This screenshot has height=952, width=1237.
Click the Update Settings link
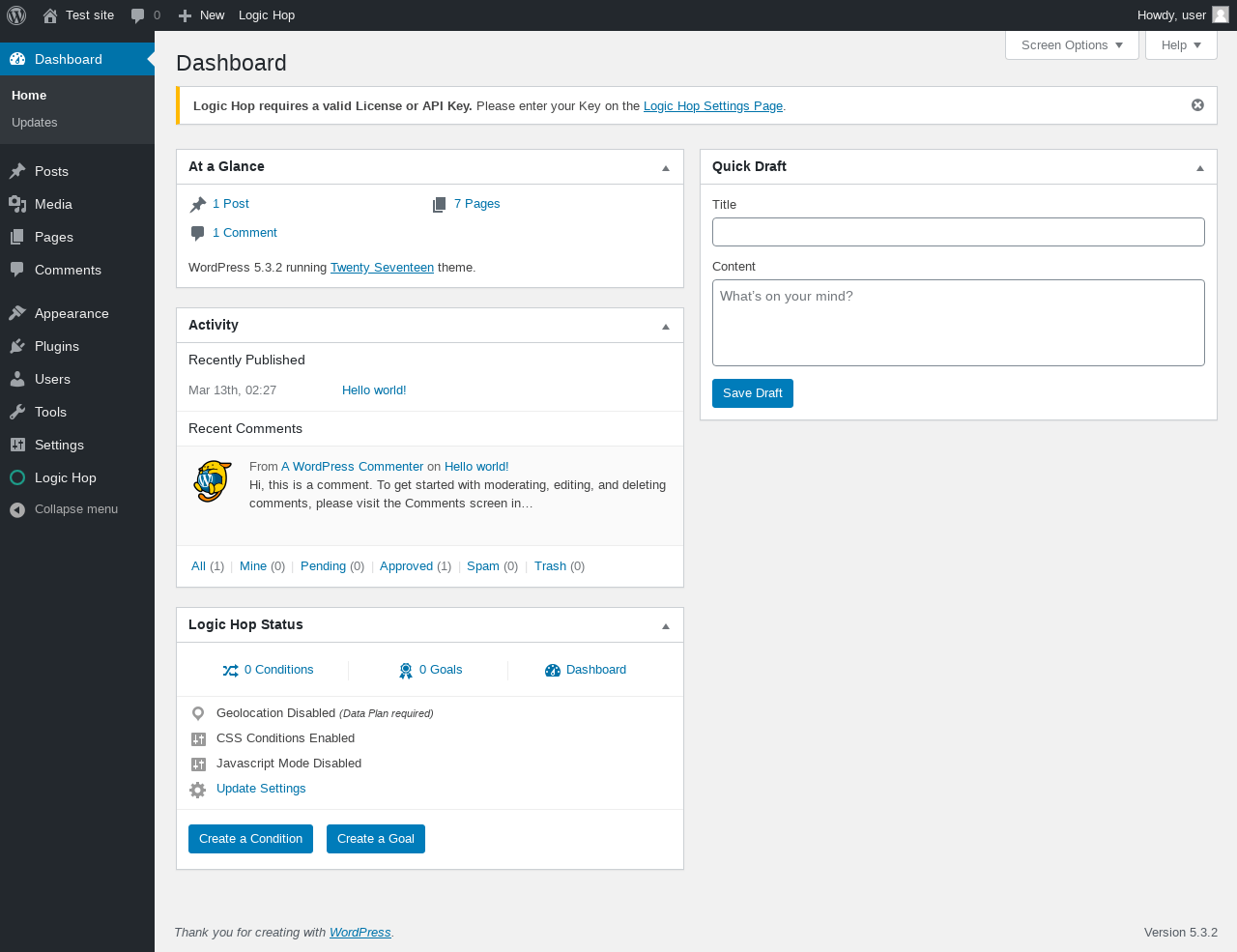pyautogui.click(x=261, y=789)
